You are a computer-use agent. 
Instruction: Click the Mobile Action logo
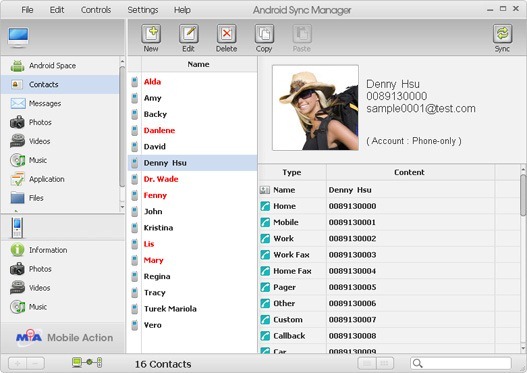click(65, 337)
